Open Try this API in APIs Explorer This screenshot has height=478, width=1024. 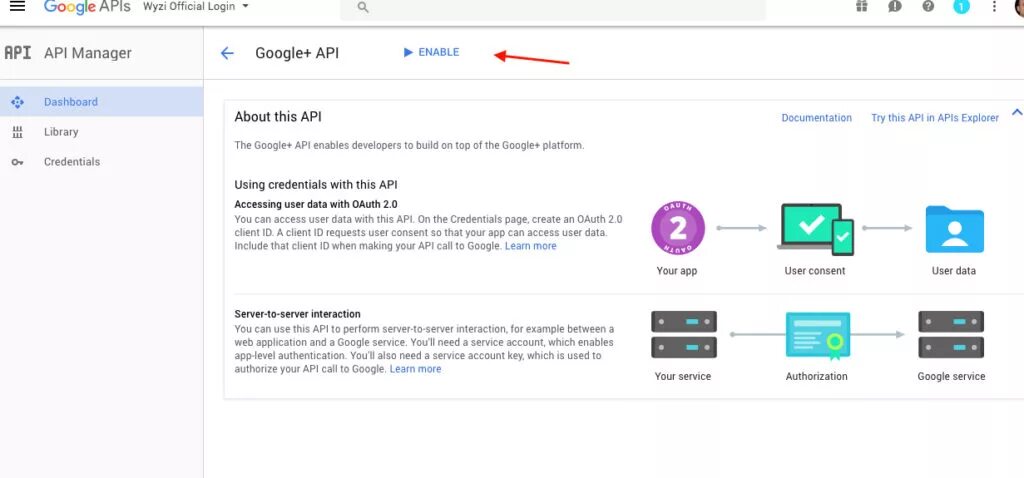click(935, 118)
